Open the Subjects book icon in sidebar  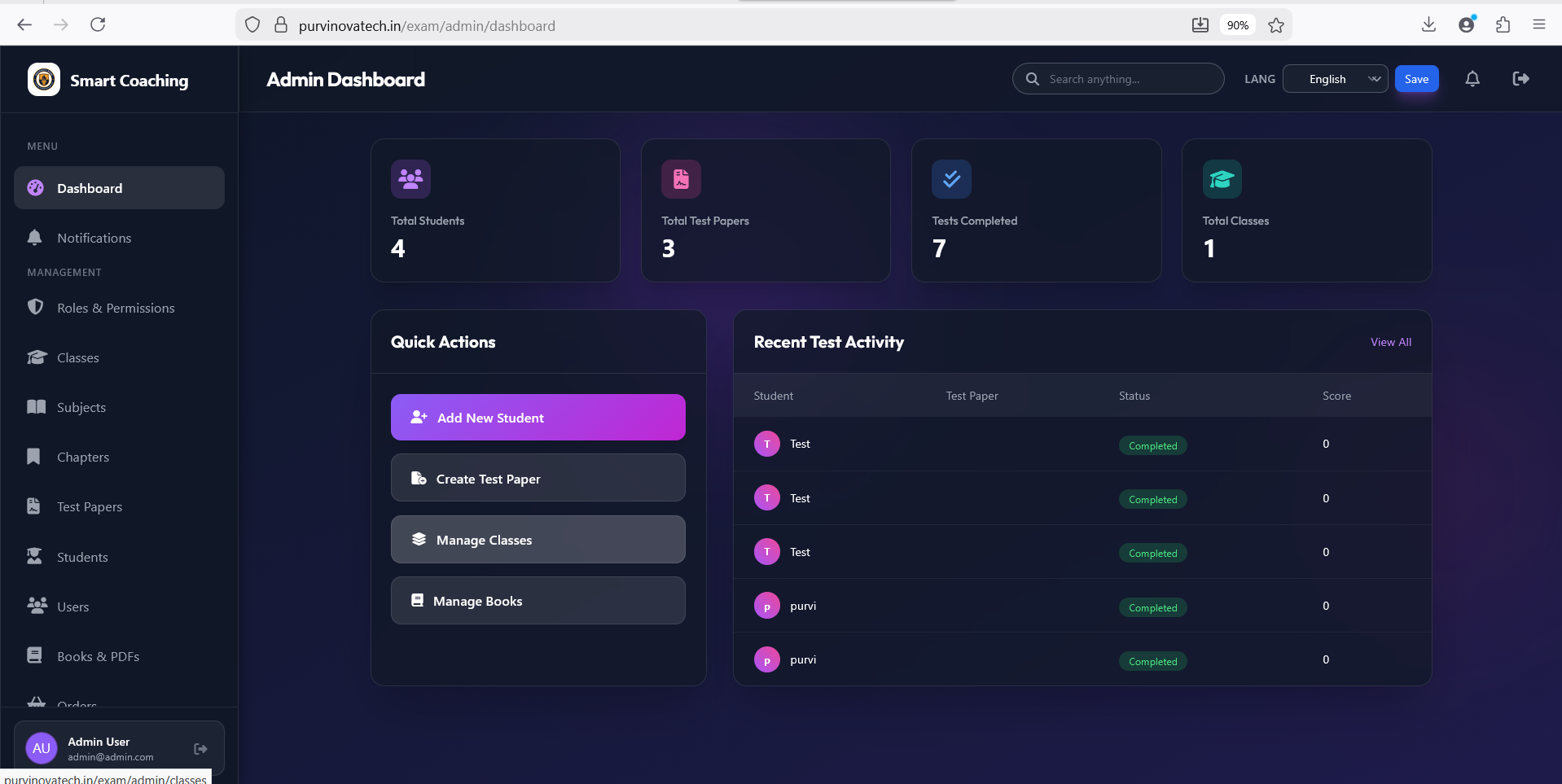coord(35,406)
